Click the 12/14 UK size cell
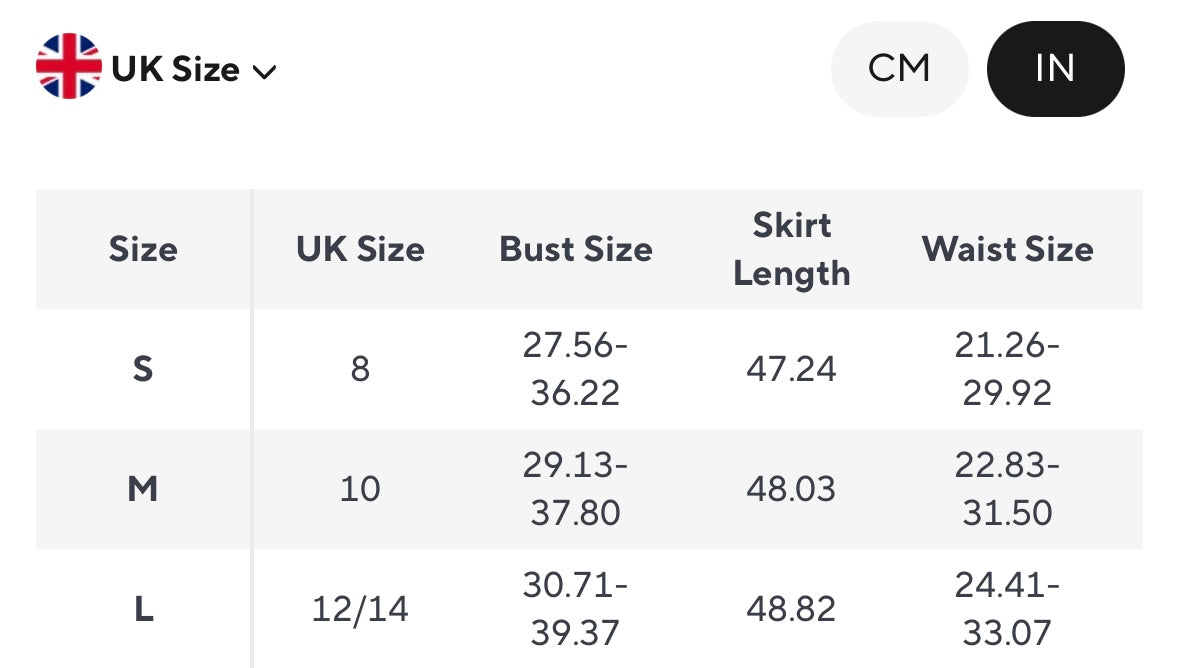The height and width of the screenshot is (668, 1179). (x=360, y=609)
